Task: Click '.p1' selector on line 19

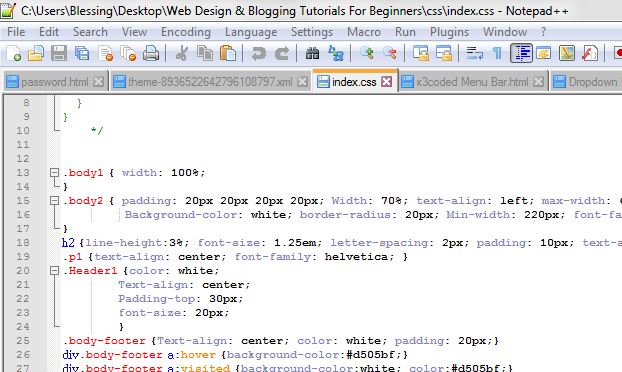Action: tap(73, 257)
